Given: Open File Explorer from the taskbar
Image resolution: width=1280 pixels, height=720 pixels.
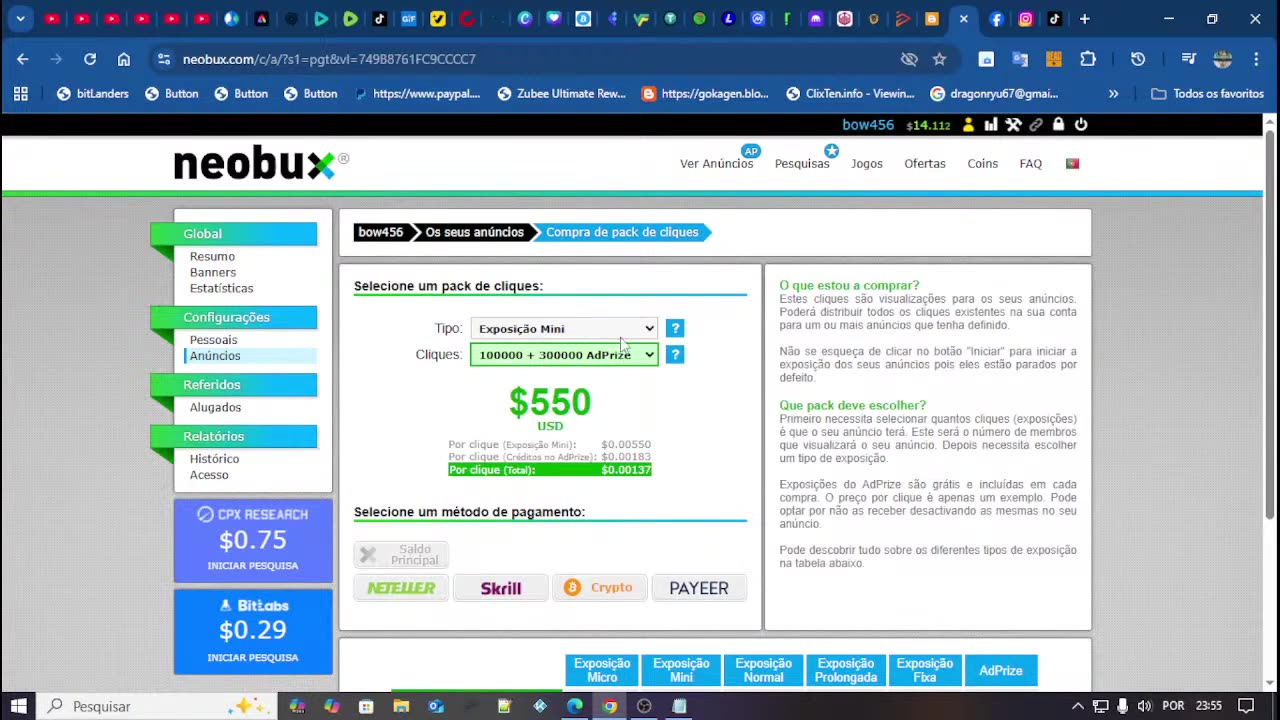Looking at the screenshot, I should pyautogui.click(x=401, y=706).
